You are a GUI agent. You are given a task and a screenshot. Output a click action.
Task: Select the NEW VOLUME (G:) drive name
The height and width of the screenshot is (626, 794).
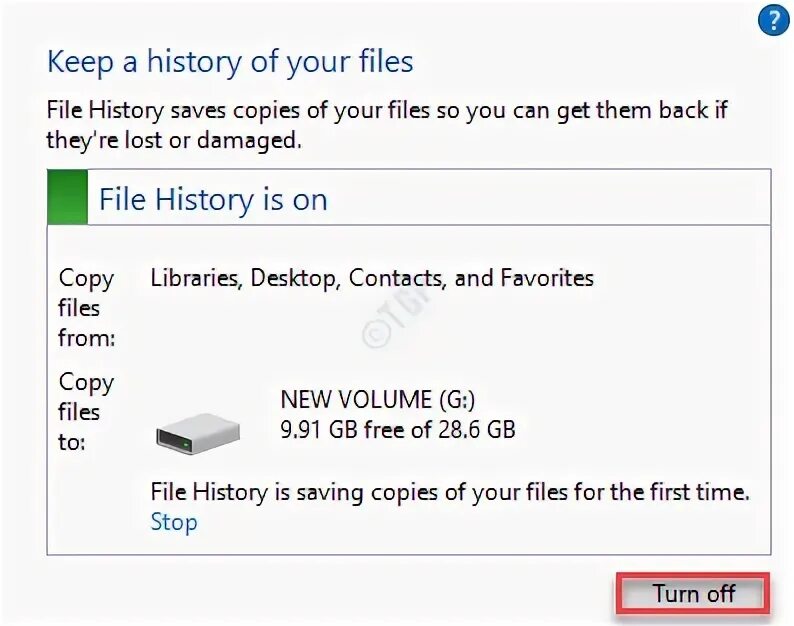click(x=378, y=400)
